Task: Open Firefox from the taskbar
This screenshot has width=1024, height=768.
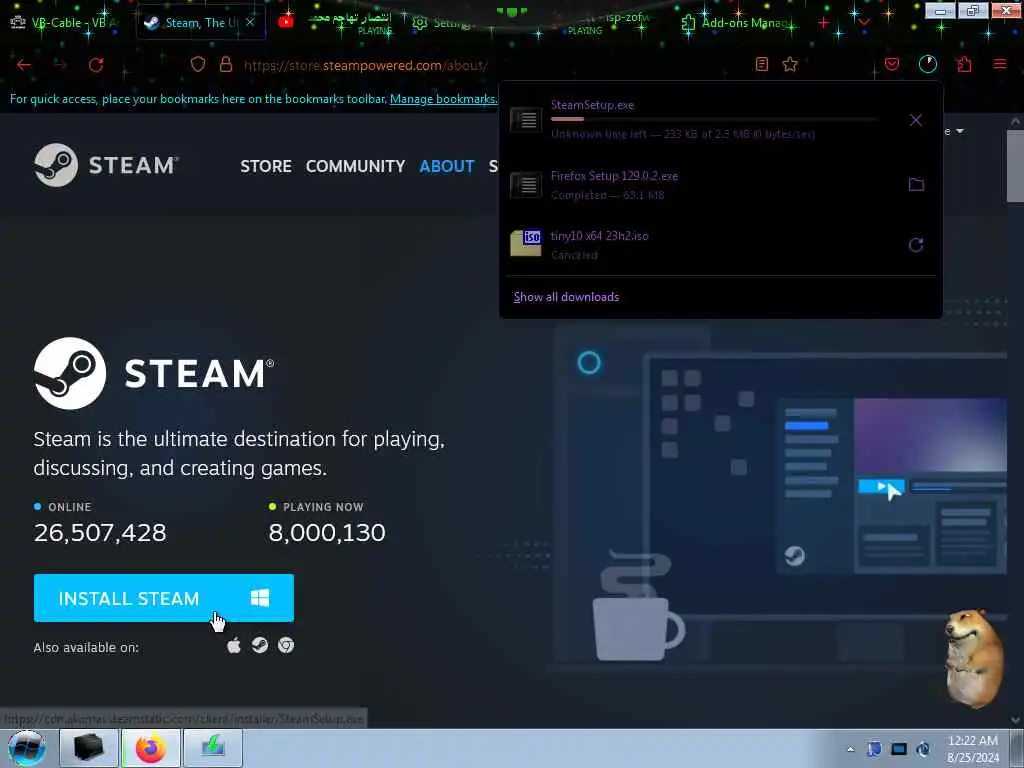Action: coord(151,748)
